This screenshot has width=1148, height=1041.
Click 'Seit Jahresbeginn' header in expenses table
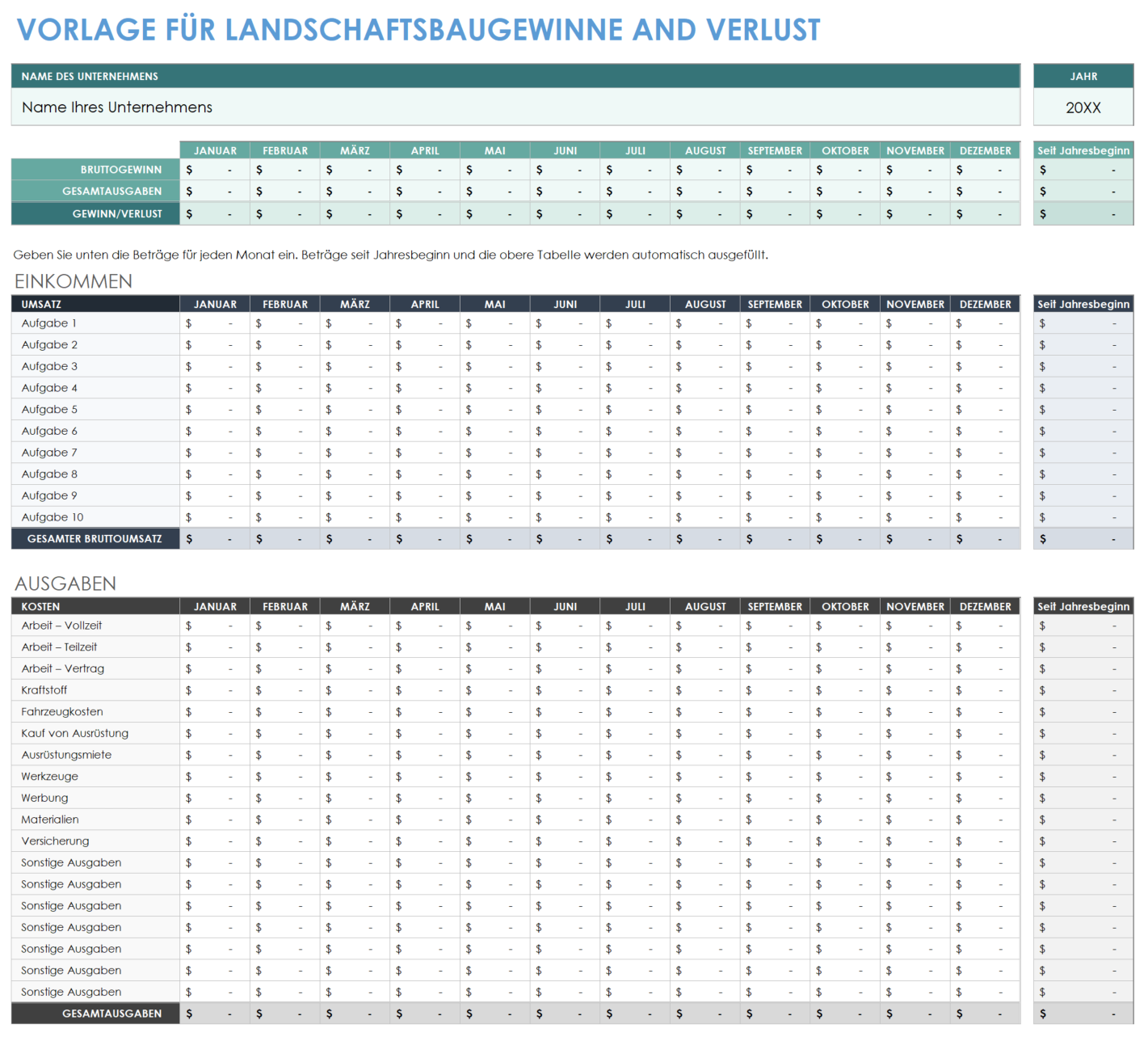pos(1083,606)
